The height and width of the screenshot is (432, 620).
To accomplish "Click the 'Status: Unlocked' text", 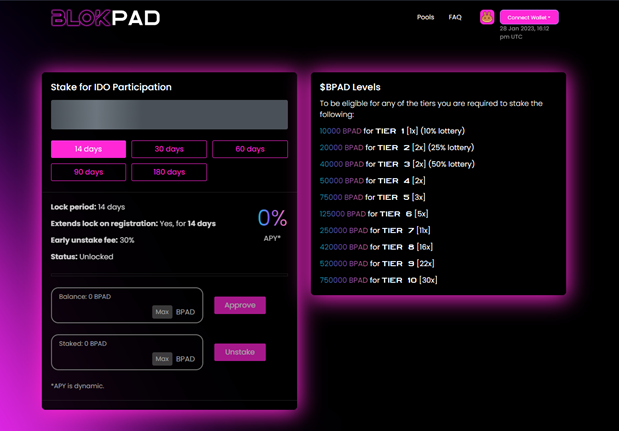I will pyautogui.click(x=82, y=257).
